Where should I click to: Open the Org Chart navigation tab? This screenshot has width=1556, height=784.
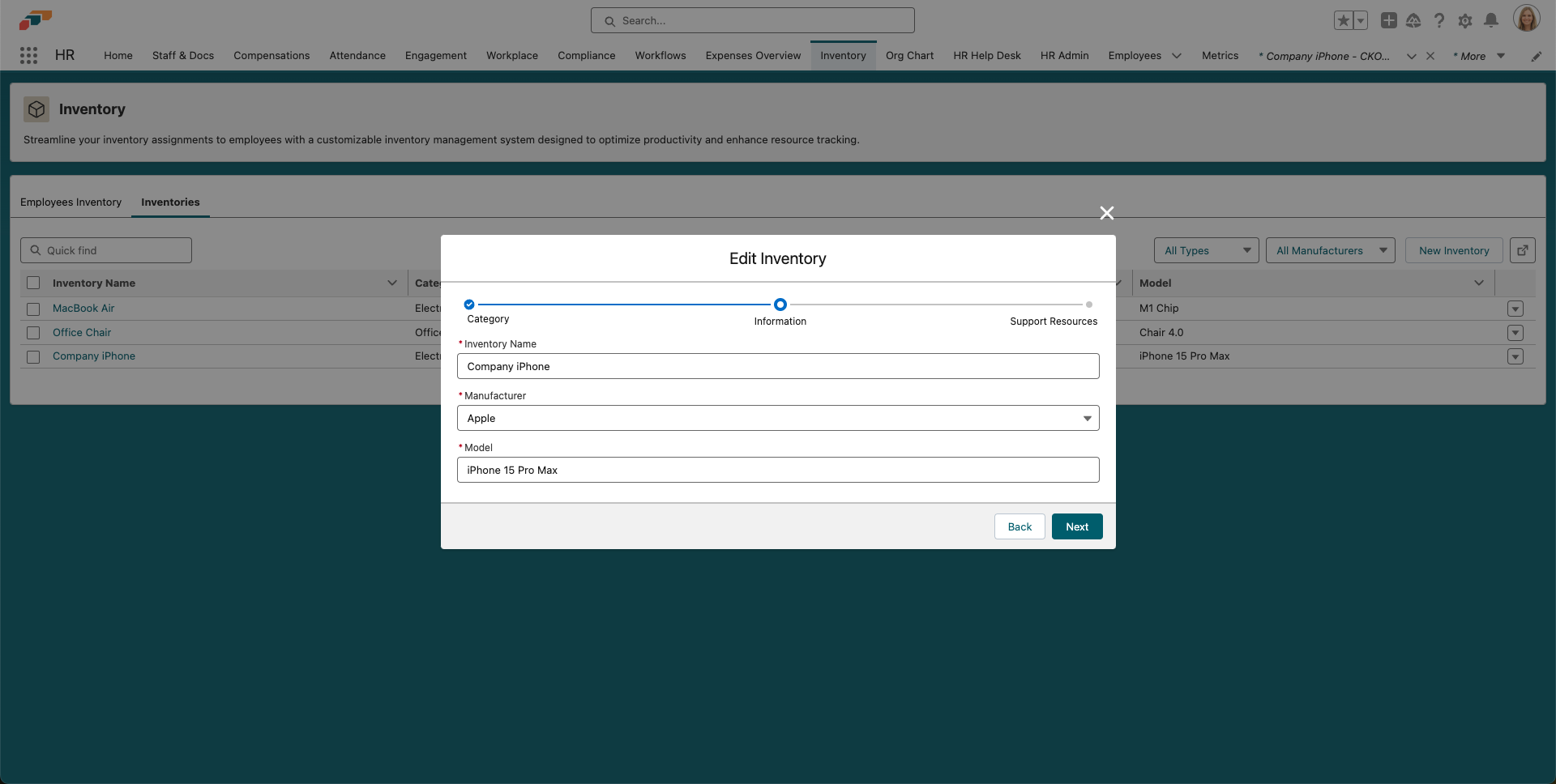click(909, 55)
